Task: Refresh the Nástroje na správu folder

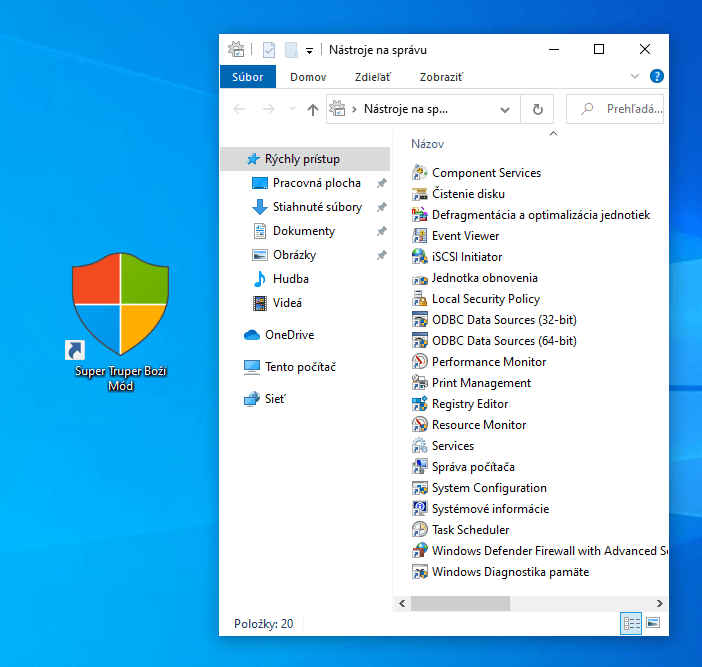Action: click(538, 110)
